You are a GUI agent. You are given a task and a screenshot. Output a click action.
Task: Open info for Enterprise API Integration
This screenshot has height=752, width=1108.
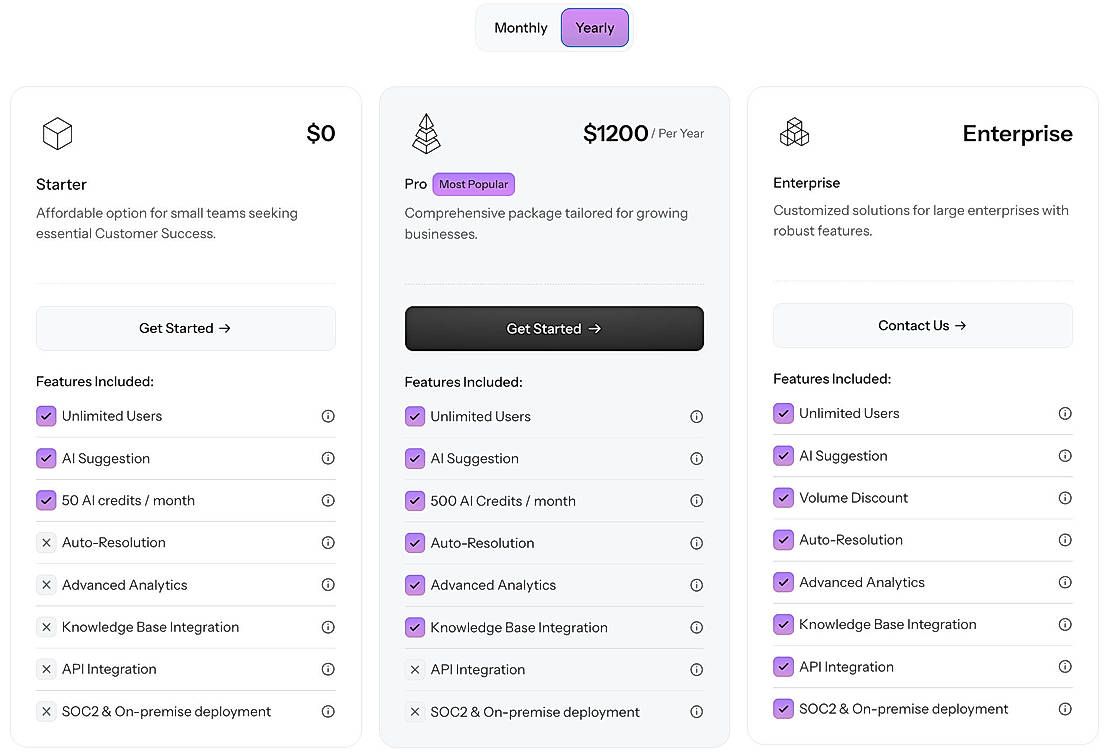[1066, 666]
